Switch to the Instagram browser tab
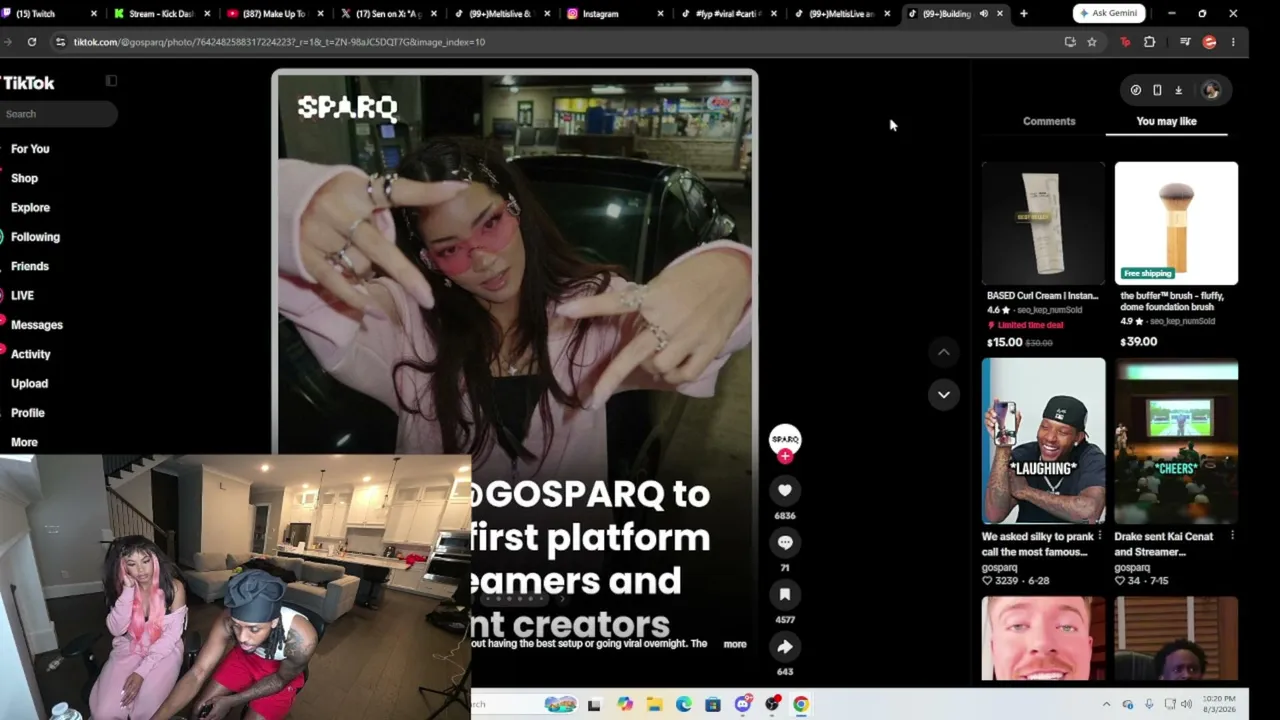Screen dimensions: 1280x720 click(613, 14)
